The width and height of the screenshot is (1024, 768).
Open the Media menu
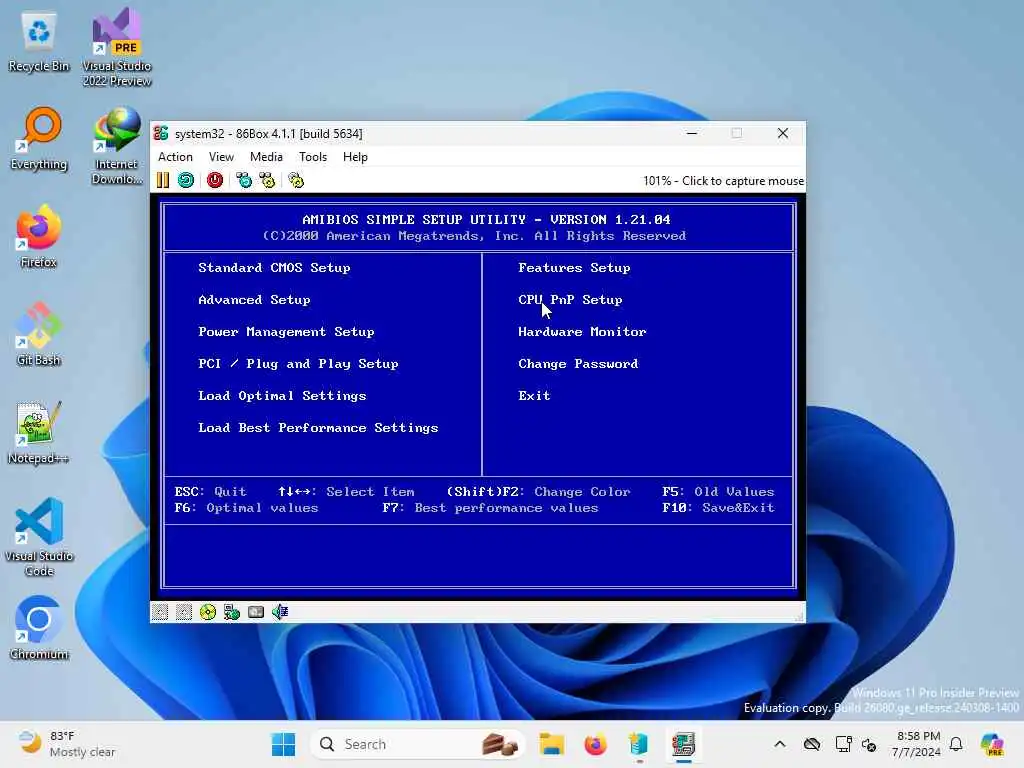point(266,157)
